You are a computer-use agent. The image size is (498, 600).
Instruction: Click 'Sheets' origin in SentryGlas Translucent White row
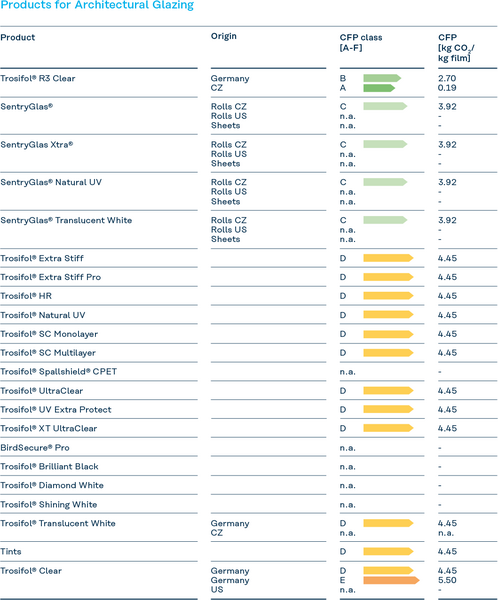pos(225,240)
